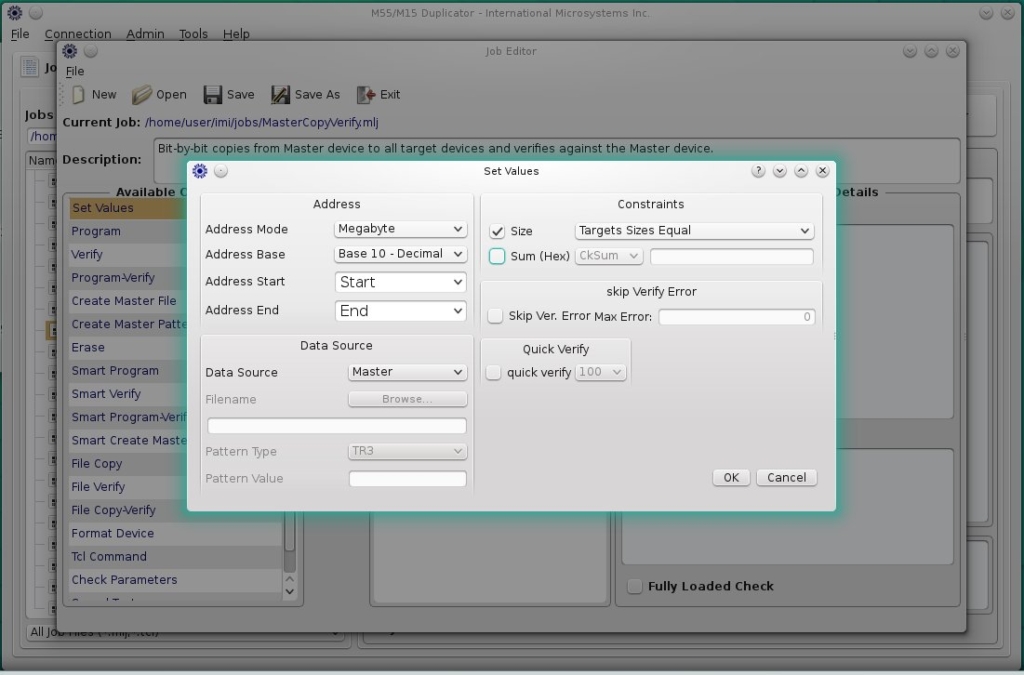Open the Data Source dropdown
Viewport: 1024px width, 675px height.
click(407, 371)
